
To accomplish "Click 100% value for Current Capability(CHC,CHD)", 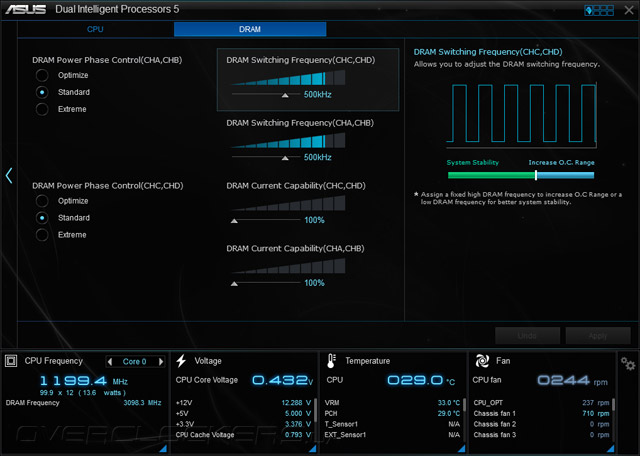I will pyautogui.click(x=314, y=220).
